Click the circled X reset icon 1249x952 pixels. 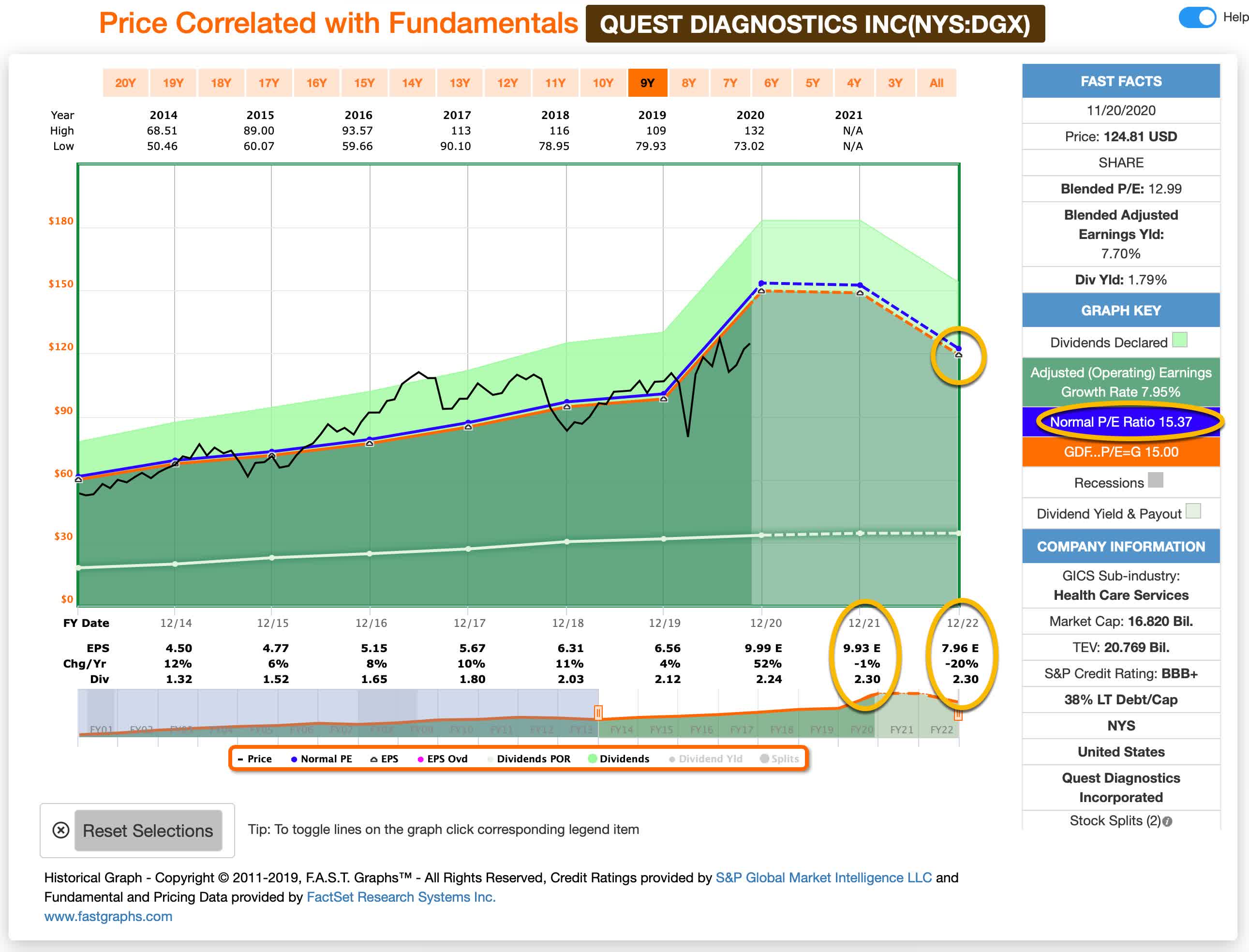(60, 831)
